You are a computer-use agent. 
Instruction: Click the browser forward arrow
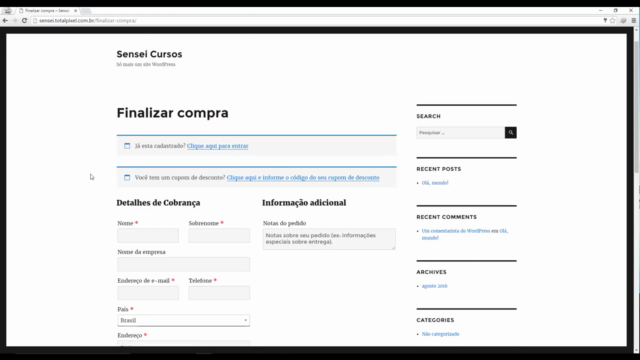coord(15,20)
